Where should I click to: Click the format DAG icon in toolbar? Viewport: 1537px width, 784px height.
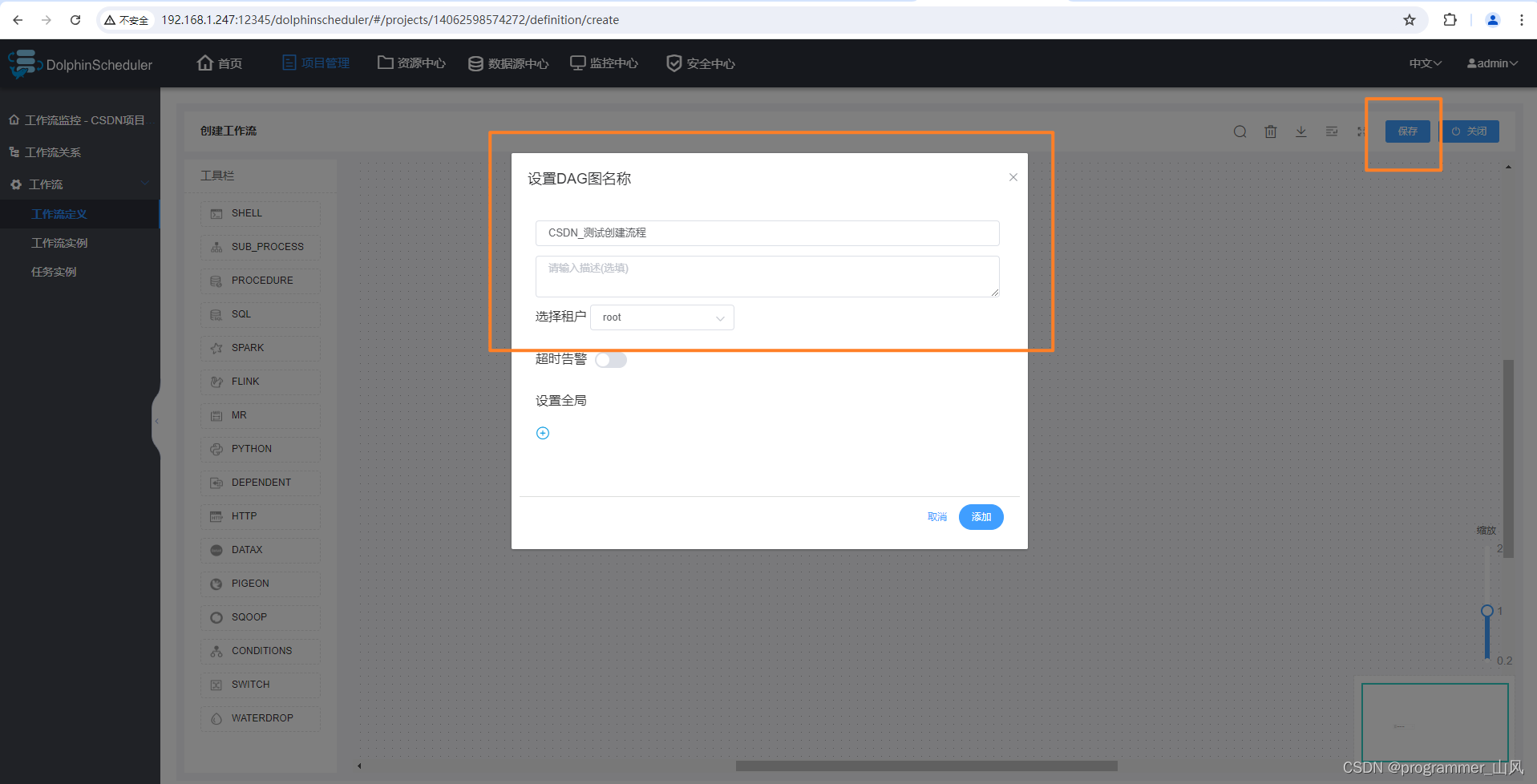coord(1332,131)
